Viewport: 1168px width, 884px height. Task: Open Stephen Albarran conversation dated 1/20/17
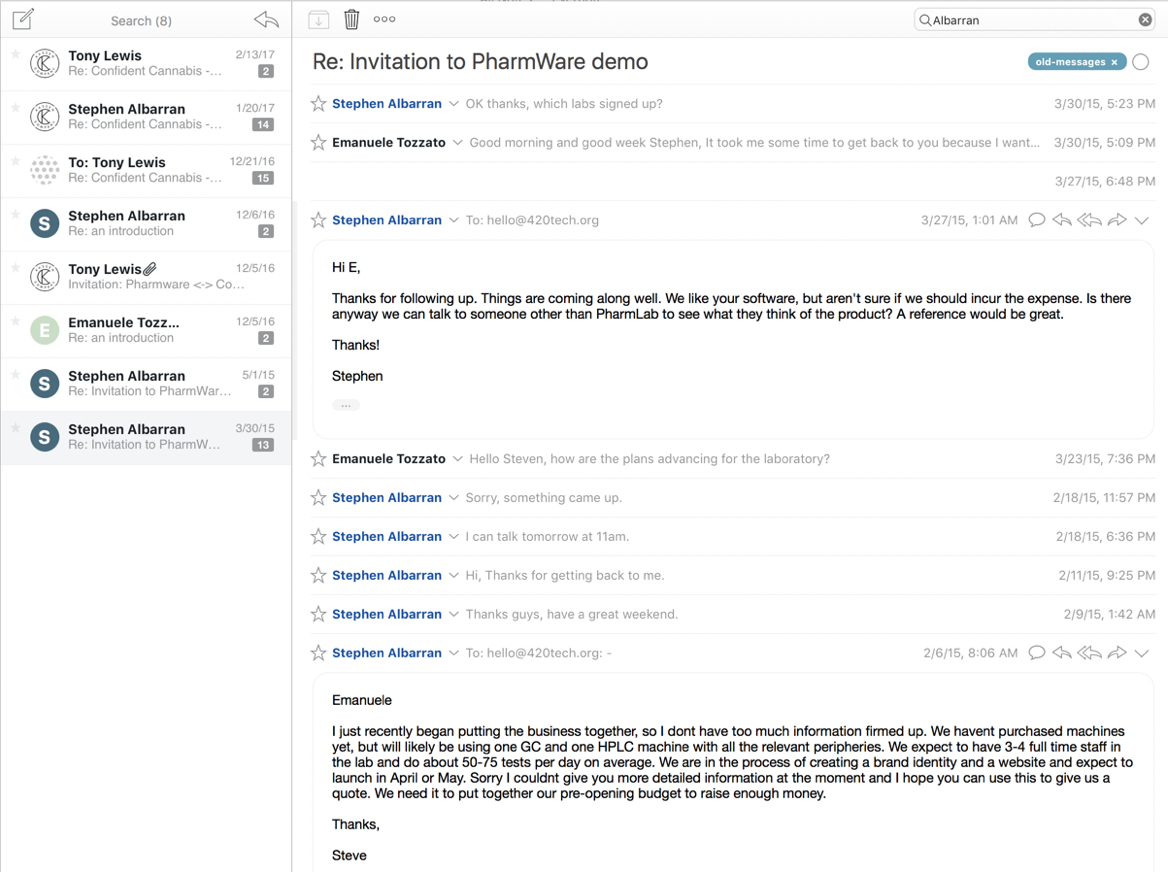pos(146,117)
